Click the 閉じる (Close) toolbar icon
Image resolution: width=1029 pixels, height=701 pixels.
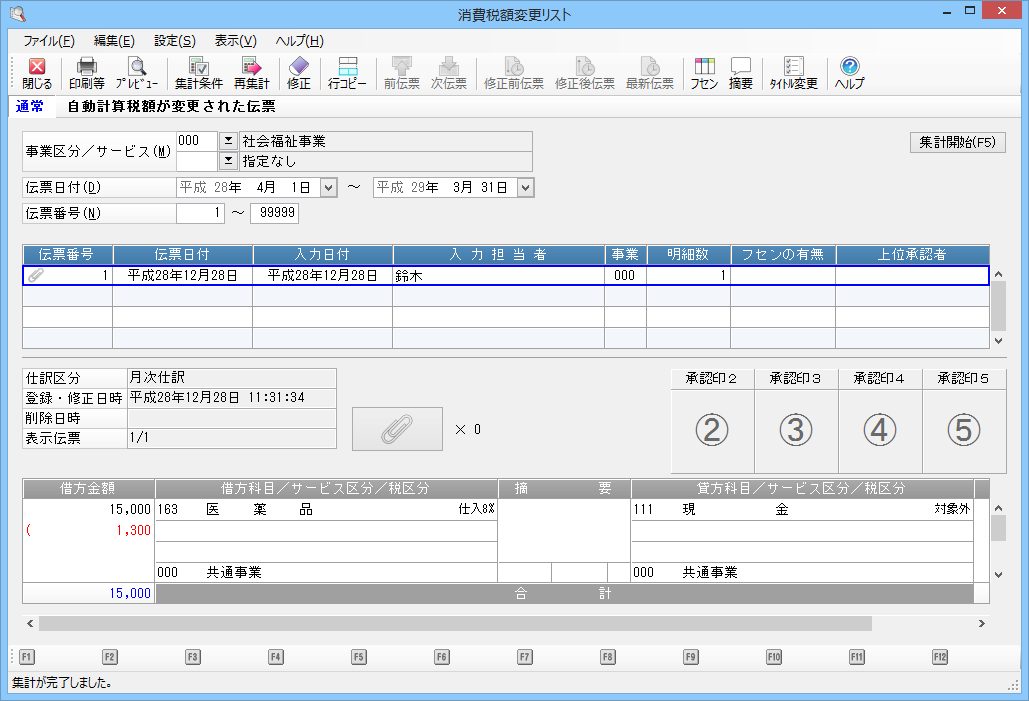[x=37, y=73]
